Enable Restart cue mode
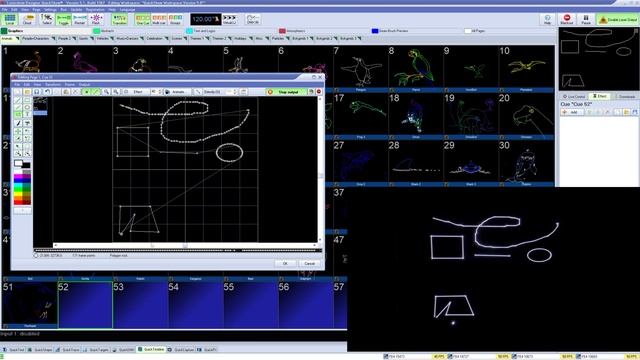 (x=80, y=19)
